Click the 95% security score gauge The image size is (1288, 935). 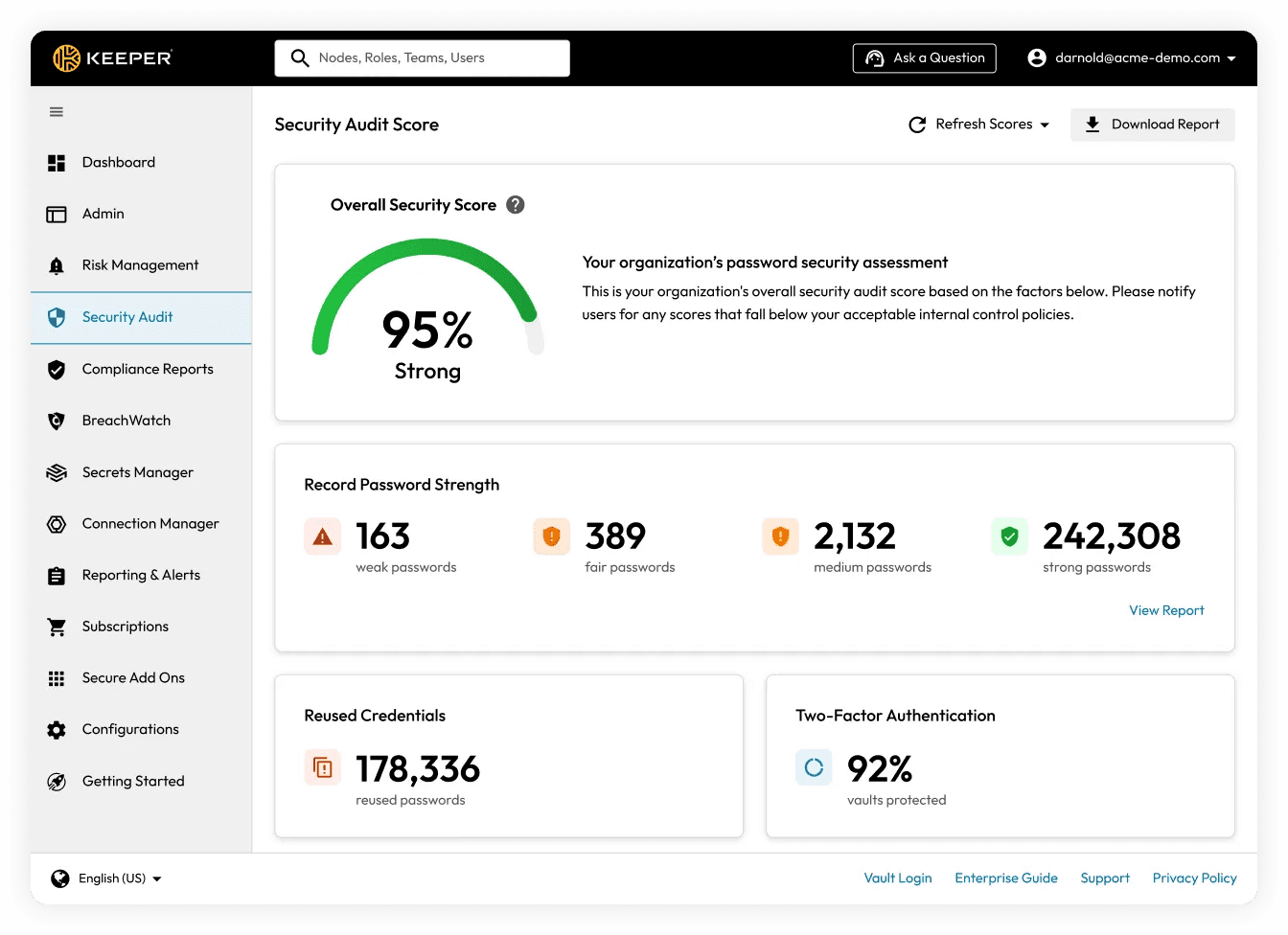427,311
